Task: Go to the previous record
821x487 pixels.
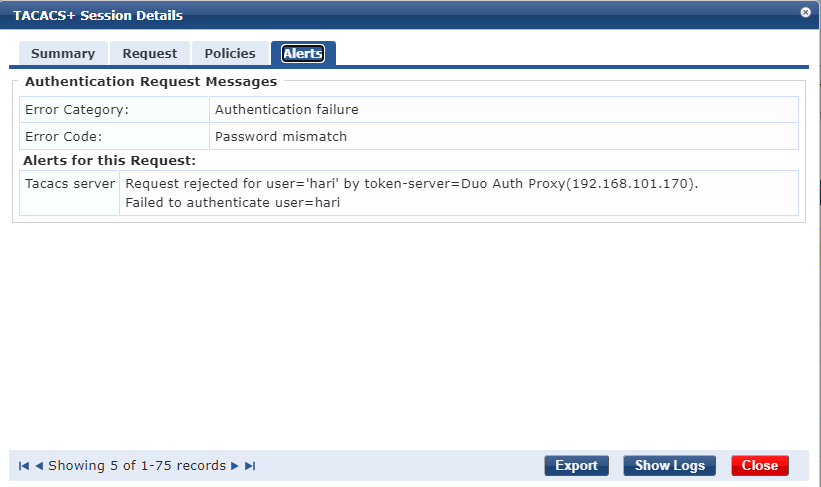Action: 39,466
